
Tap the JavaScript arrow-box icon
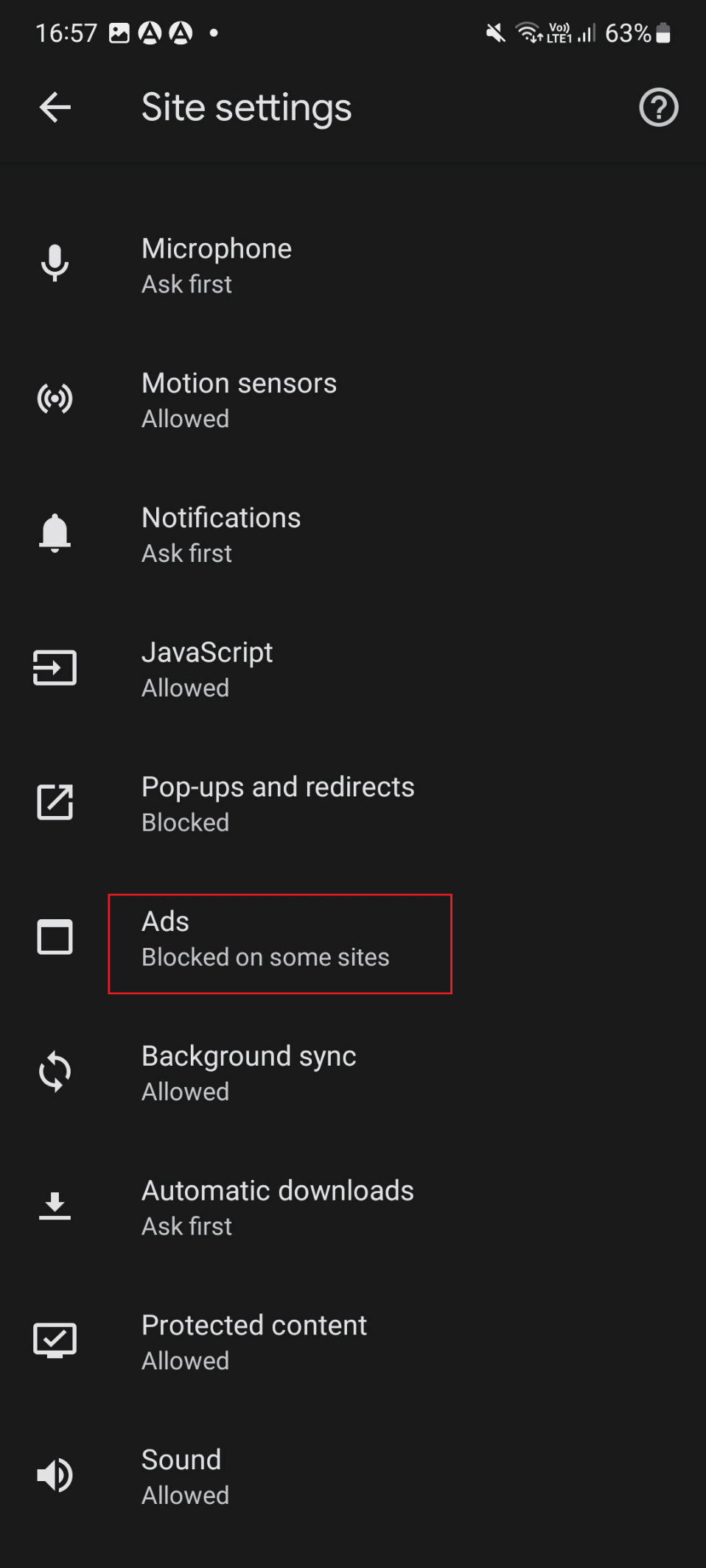pos(55,668)
